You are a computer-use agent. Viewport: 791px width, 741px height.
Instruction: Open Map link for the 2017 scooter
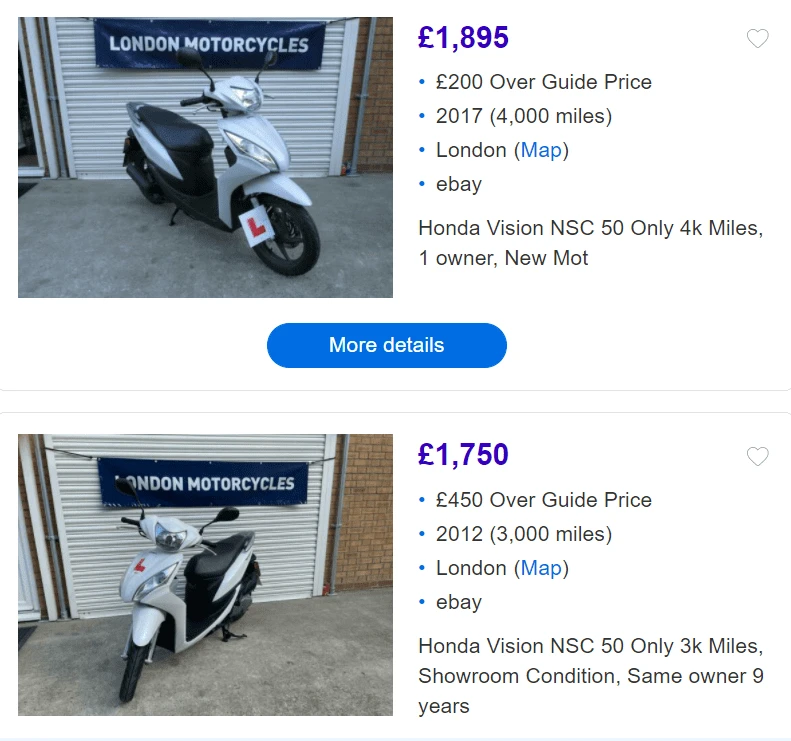[x=541, y=150]
